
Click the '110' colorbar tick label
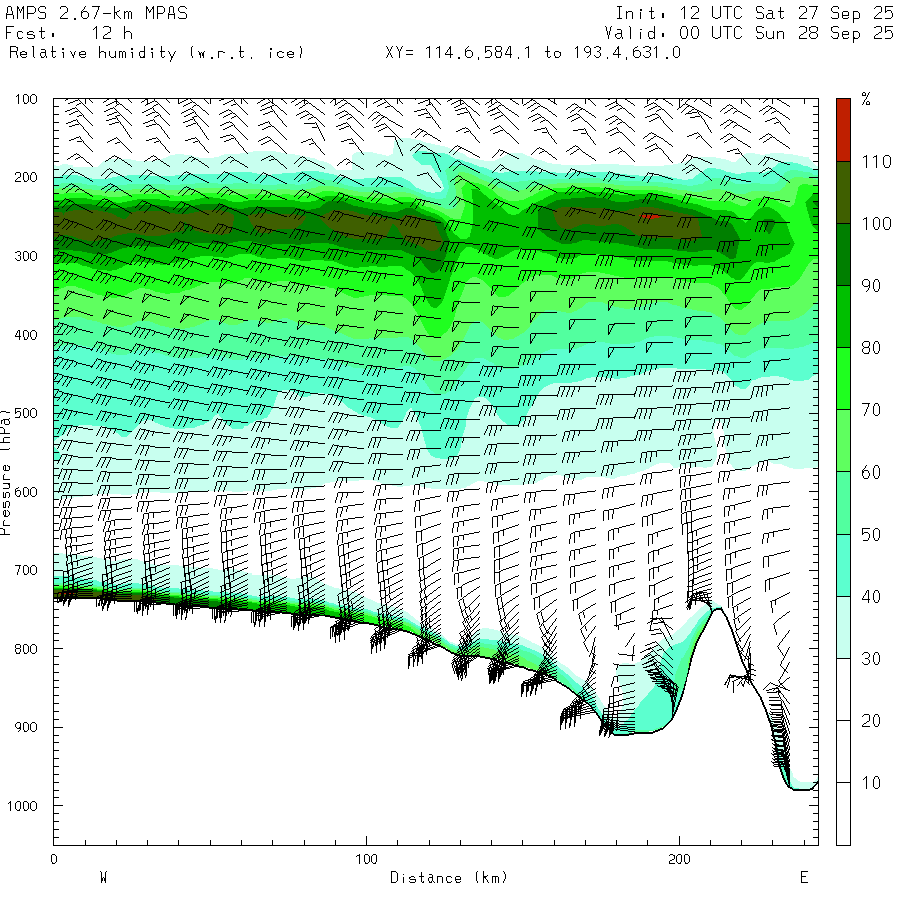pos(876,161)
